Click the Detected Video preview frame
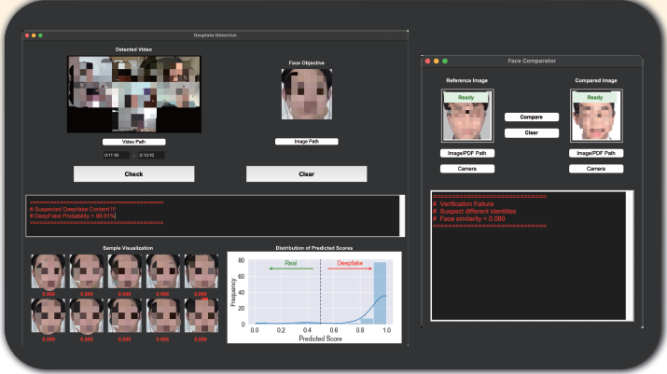667x374 pixels. pyautogui.click(x=134, y=94)
